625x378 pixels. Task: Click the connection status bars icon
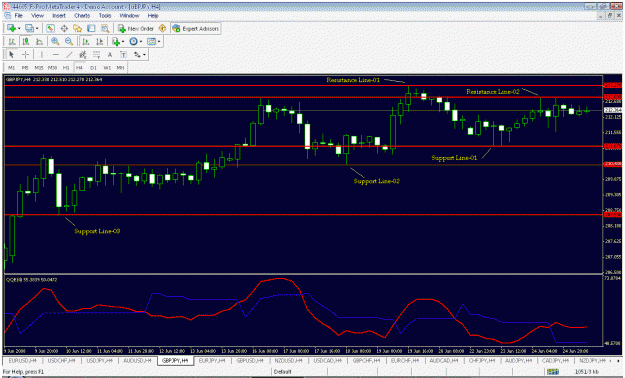(x=552, y=372)
